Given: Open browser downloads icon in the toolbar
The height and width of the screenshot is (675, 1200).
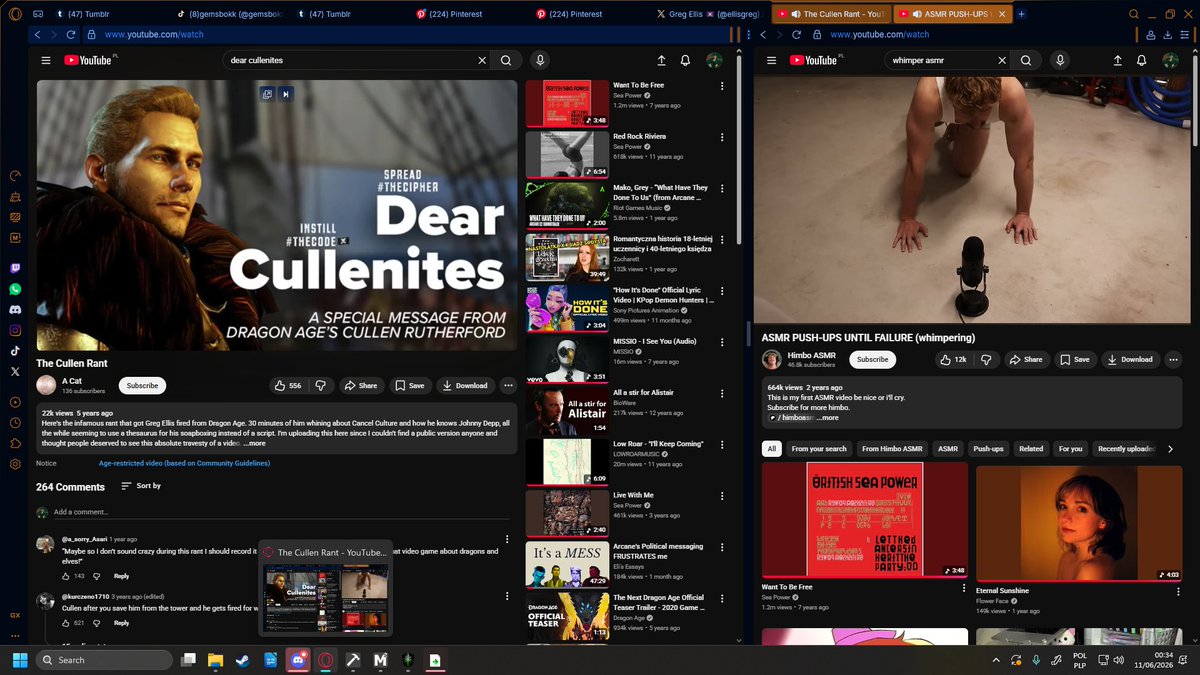Looking at the screenshot, I should [x=1170, y=34].
